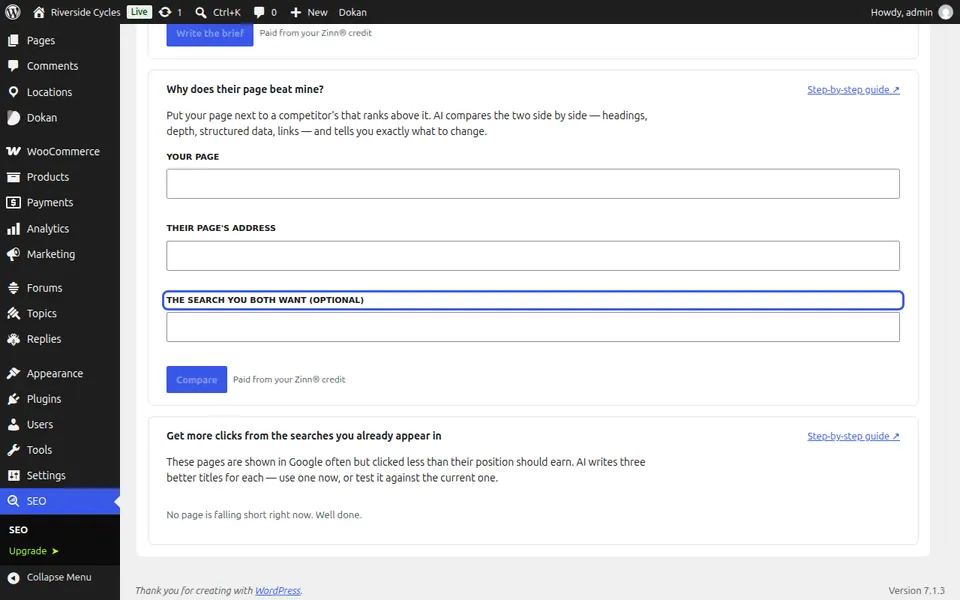This screenshot has height=600, width=960.
Task: Click admin avatar in top bar
Action: pos(946,12)
